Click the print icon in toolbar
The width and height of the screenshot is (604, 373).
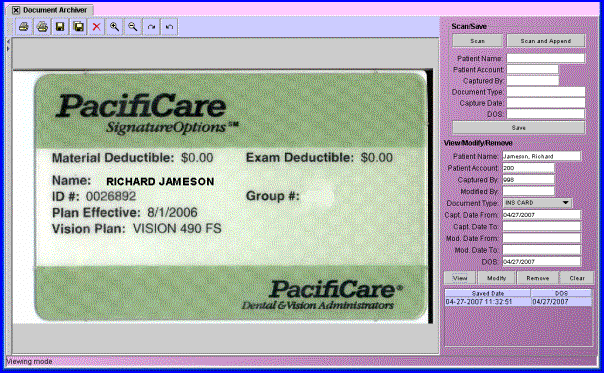point(24,27)
